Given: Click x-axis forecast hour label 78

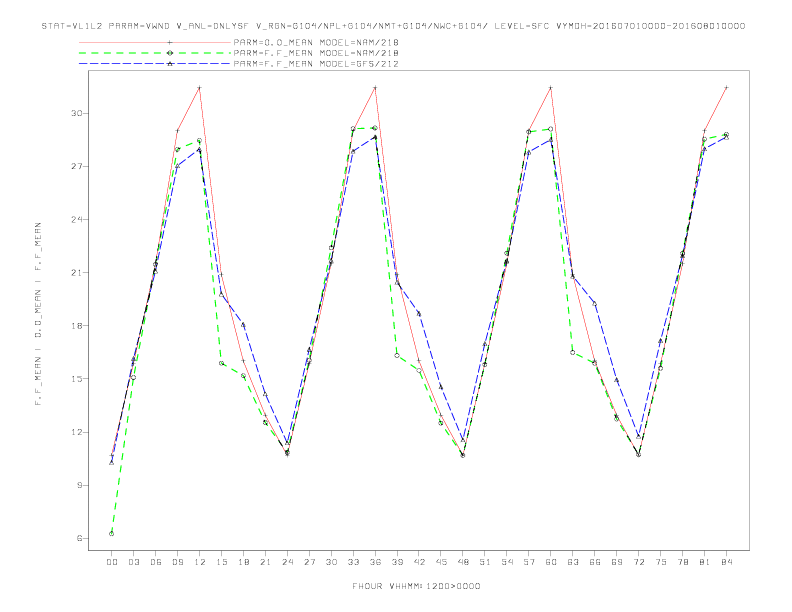Looking at the screenshot, I should point(682,562).
